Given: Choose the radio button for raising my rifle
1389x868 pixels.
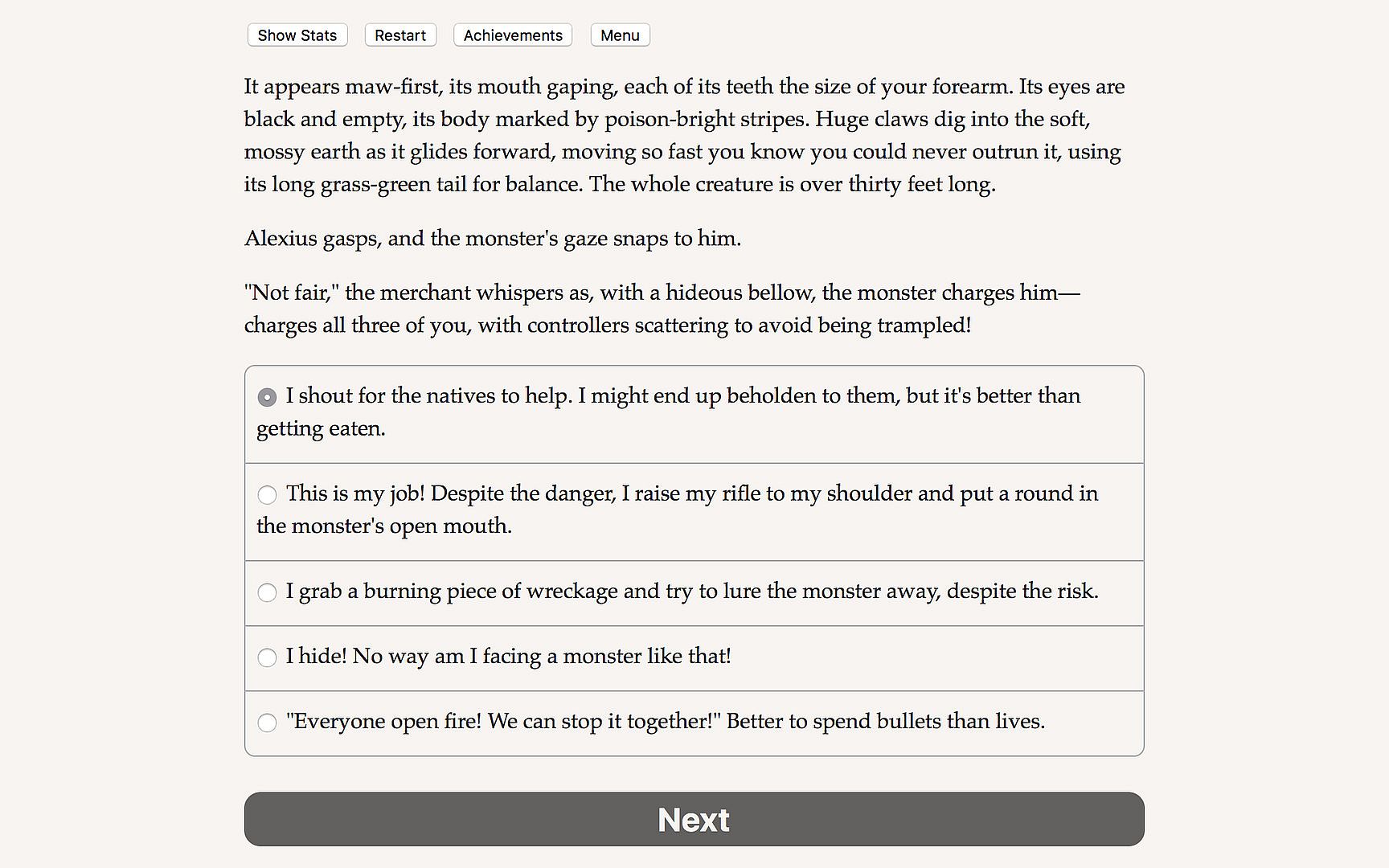Looking at the screenshot, I should 267,494.
